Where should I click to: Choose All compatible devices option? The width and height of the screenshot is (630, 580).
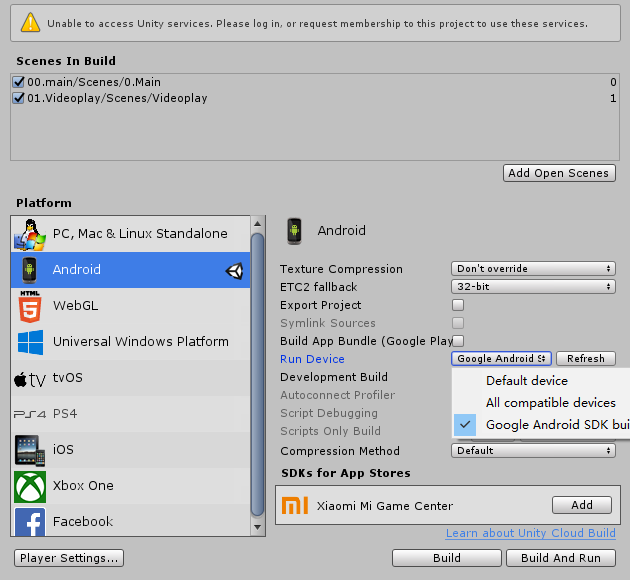541,402
